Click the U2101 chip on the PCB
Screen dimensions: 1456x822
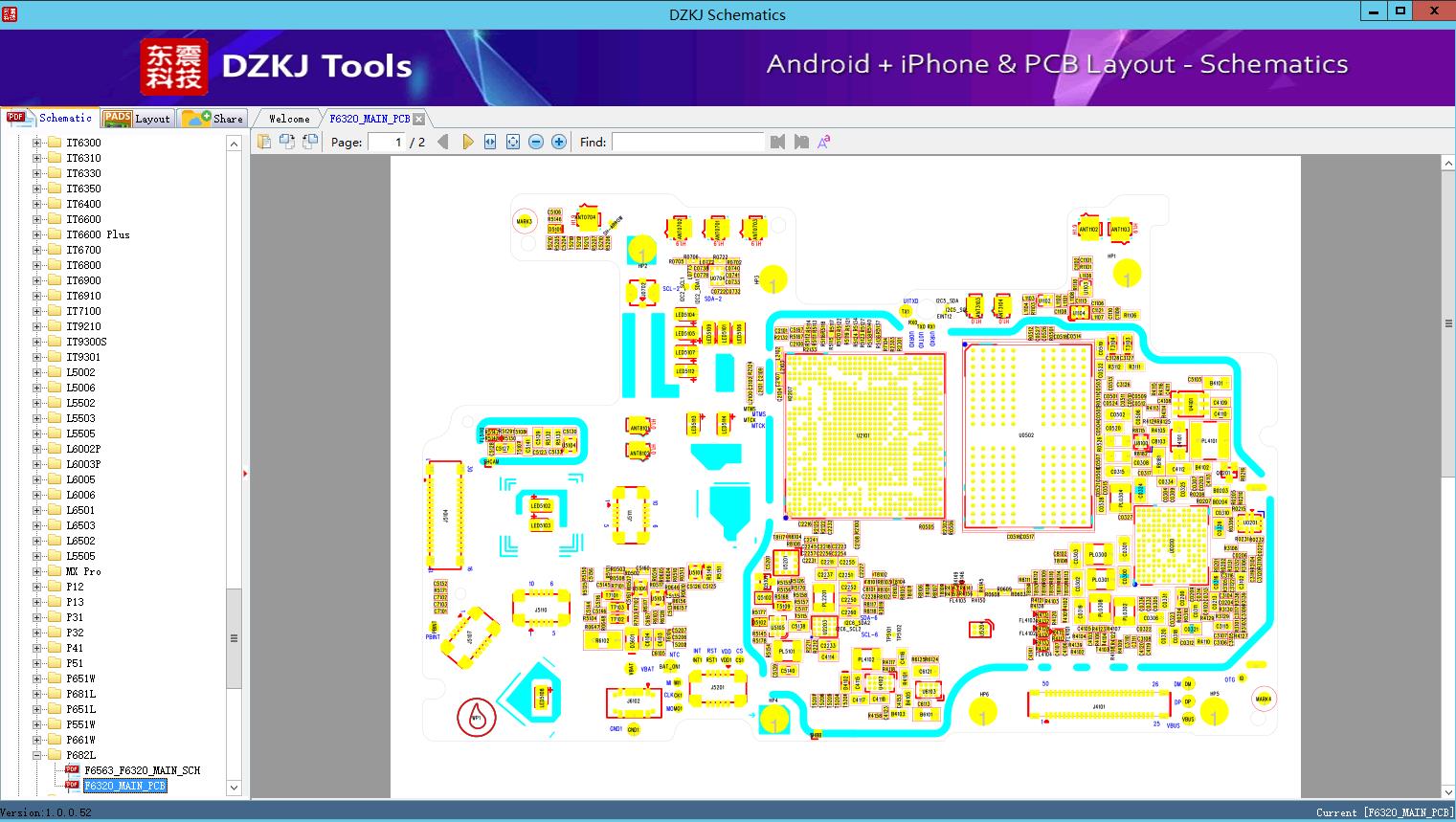coord(865,435)
